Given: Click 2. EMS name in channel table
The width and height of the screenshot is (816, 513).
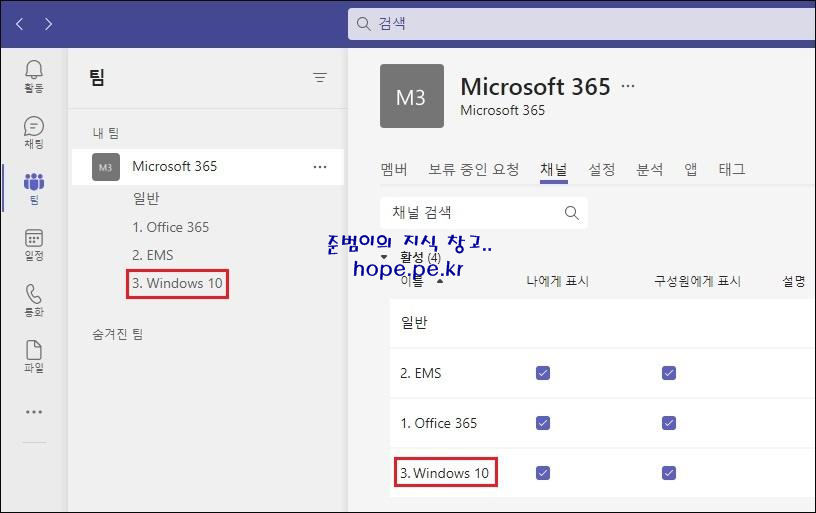Looking at the screenshot, I should click(420, 374).
